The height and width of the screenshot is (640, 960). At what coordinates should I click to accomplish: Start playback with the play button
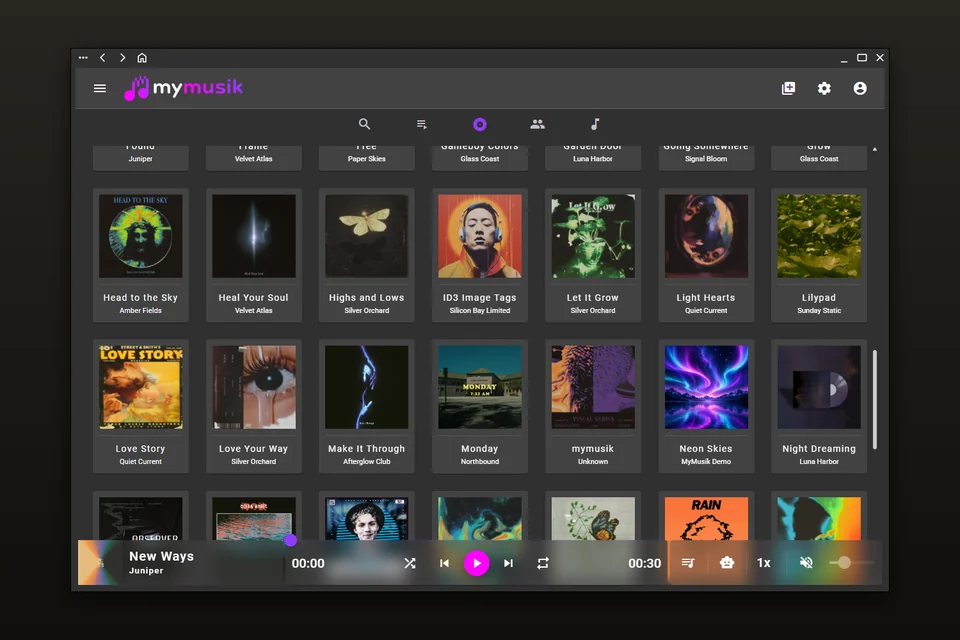(x=476, y=563)
